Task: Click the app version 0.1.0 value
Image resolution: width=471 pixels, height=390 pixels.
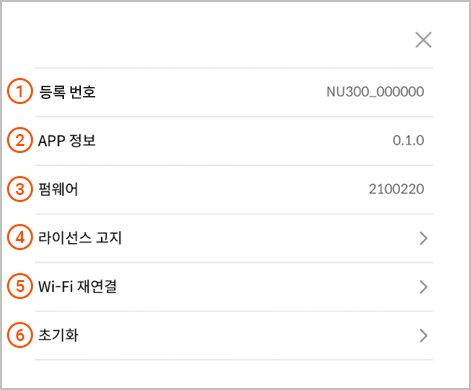Action: click(408, 140)
